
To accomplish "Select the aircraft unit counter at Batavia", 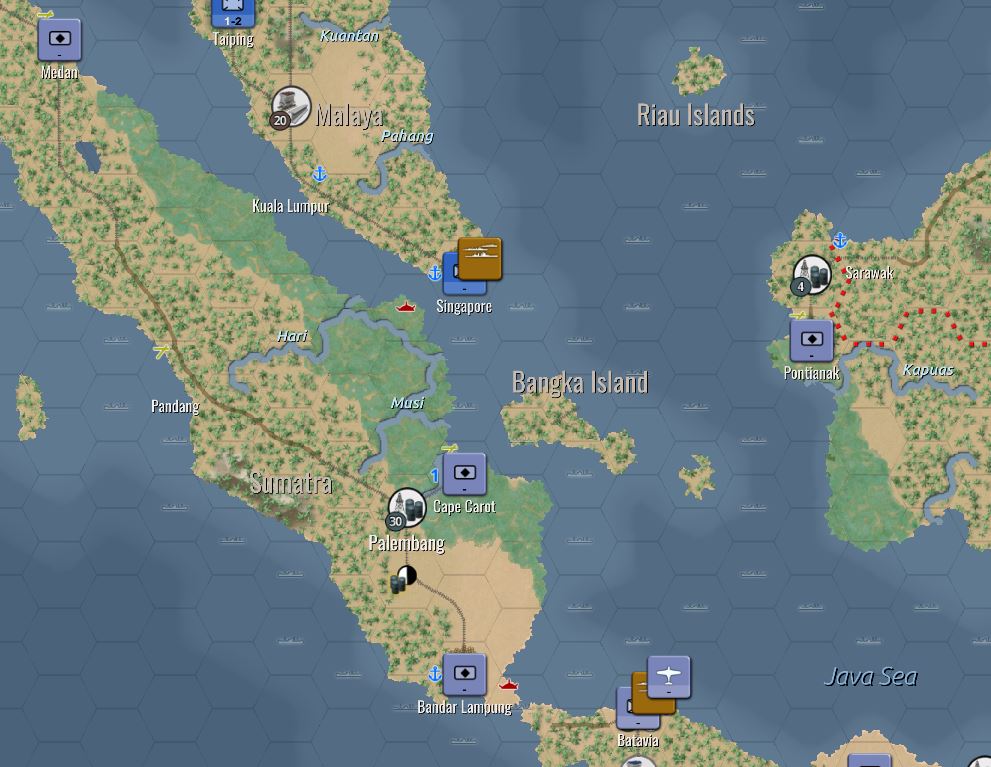I will click(669, 677).
